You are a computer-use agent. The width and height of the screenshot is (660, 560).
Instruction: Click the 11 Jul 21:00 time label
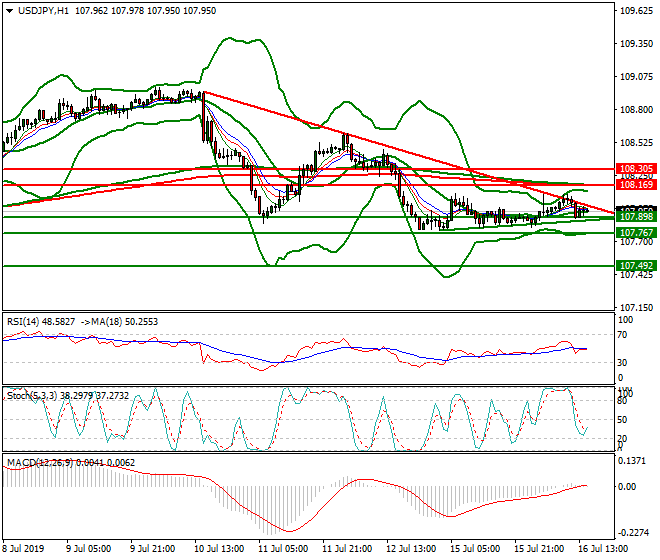point(347,549)
